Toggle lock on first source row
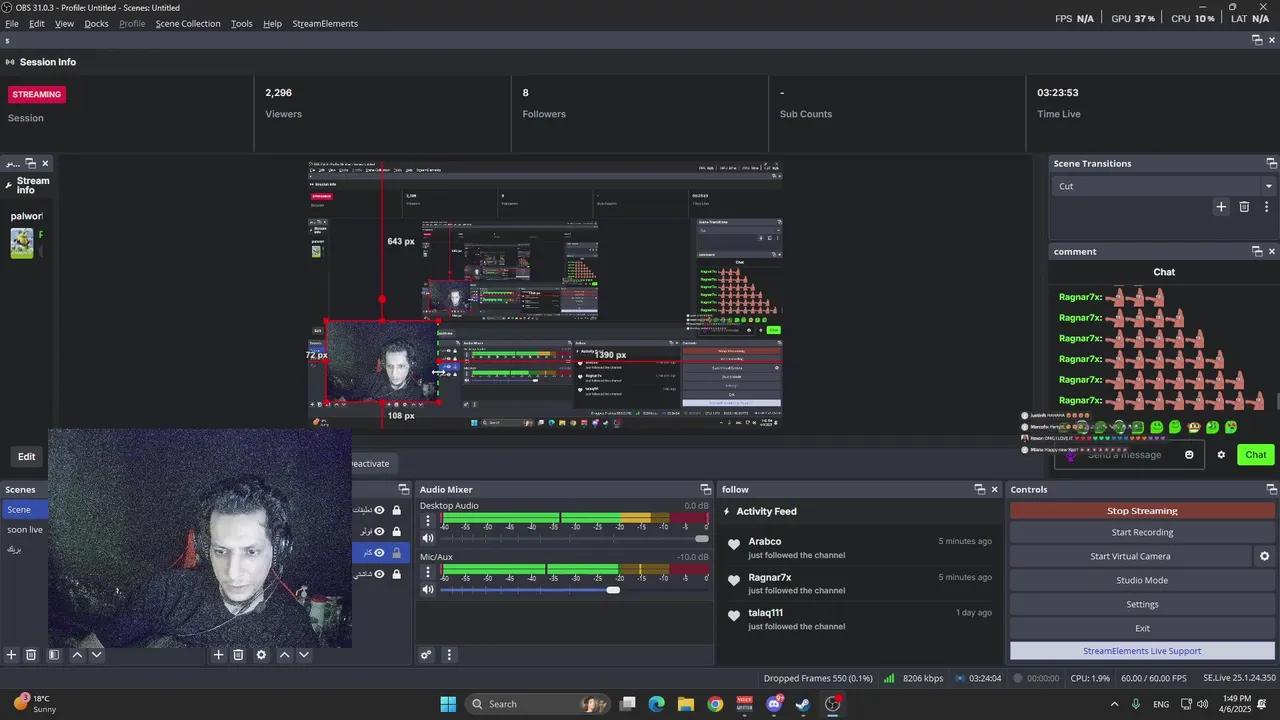1280x720 pixels. [396, 510]
